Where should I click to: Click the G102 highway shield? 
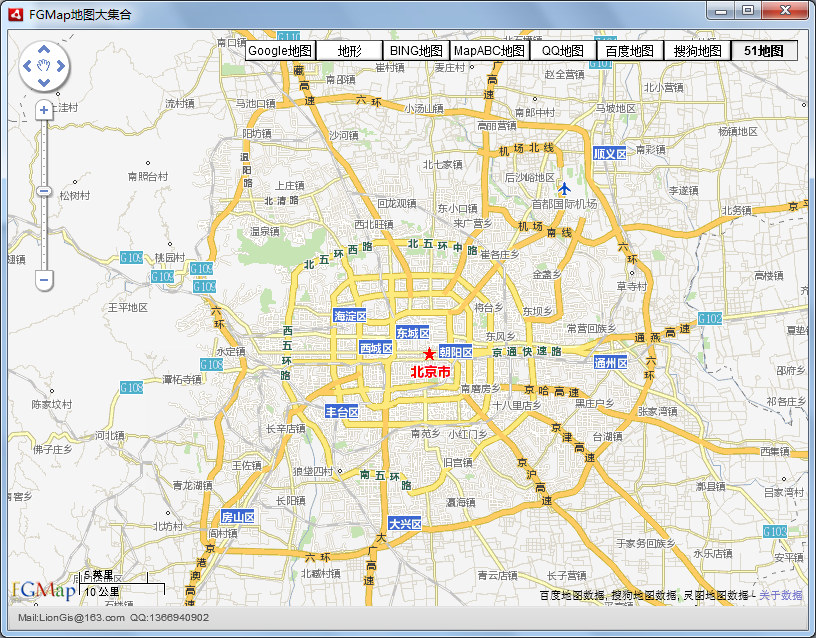[x=710, y=318]
